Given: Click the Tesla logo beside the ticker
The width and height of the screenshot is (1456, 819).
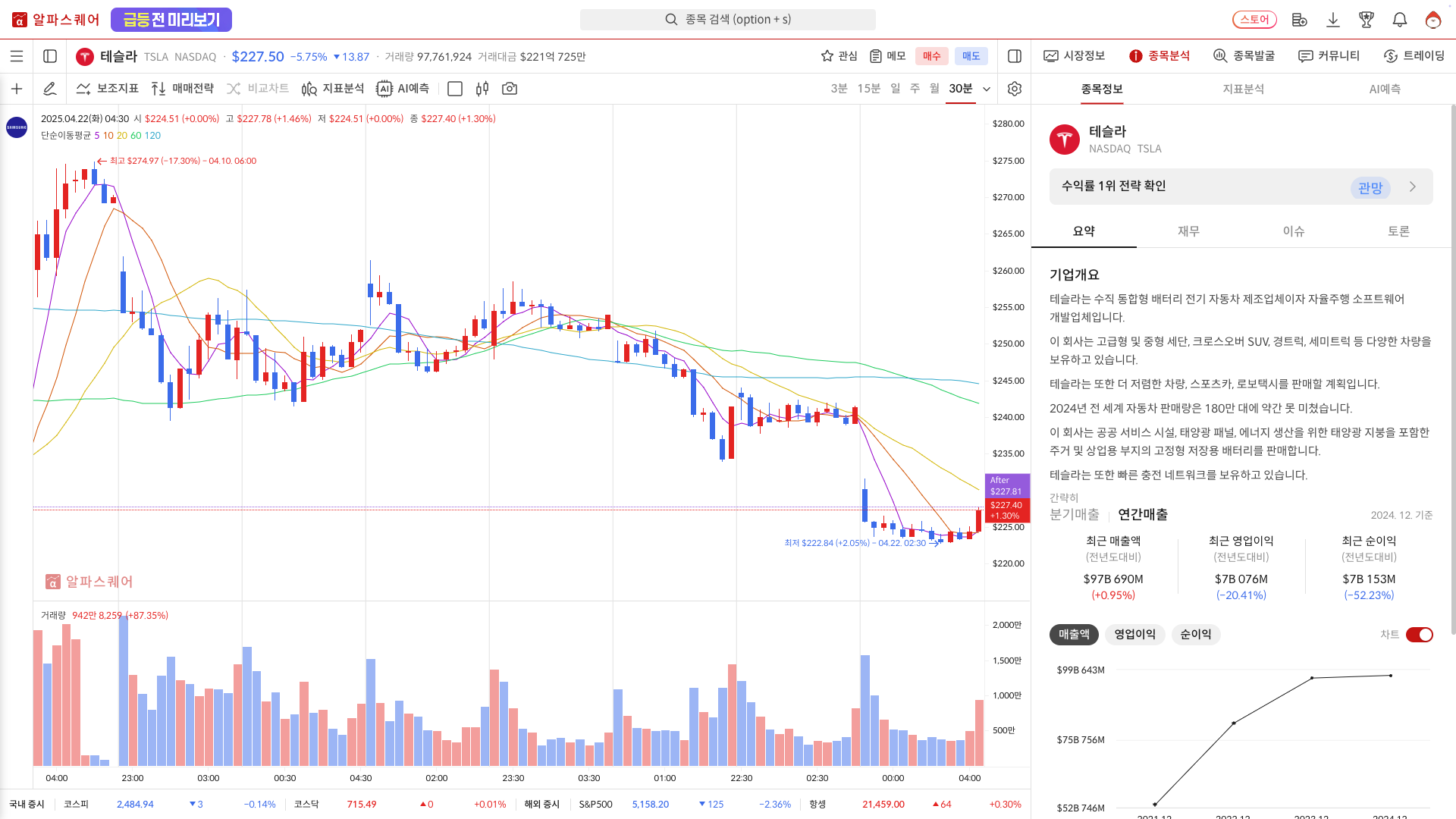Looking at the screenshot, I should [85, 57].
